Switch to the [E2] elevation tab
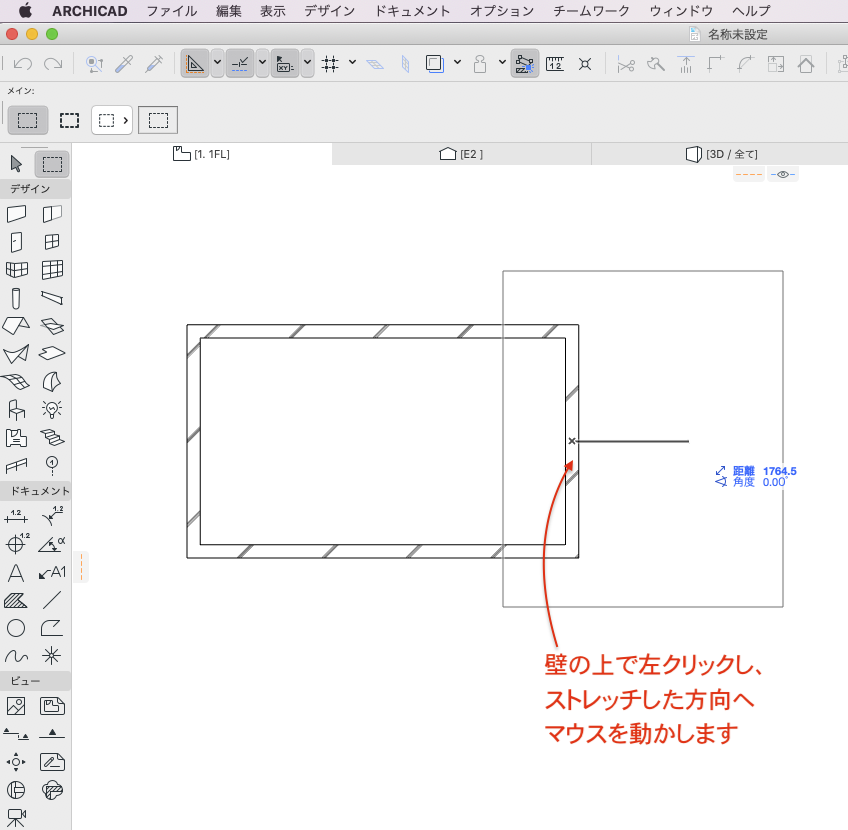 [x=461, y=154]
